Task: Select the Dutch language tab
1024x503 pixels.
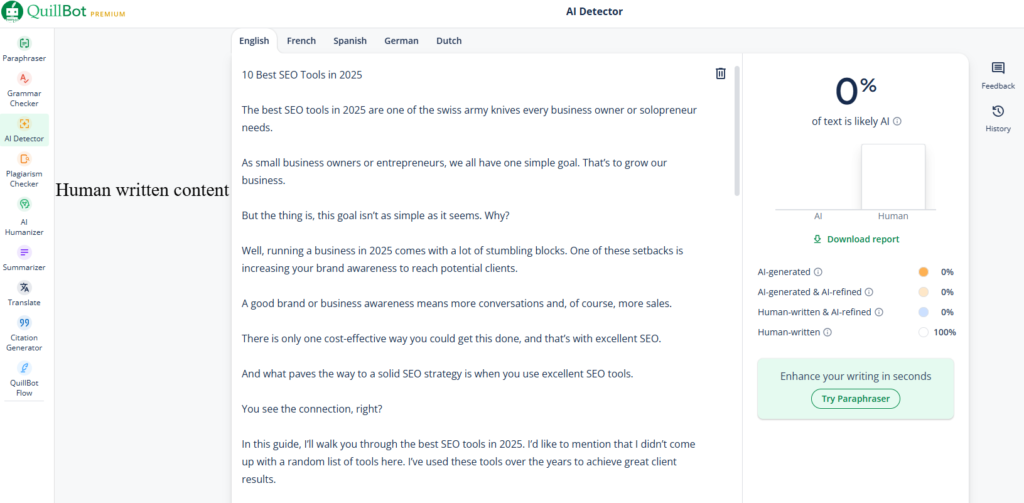Action: pyautogui.click(x=449, y=41)
